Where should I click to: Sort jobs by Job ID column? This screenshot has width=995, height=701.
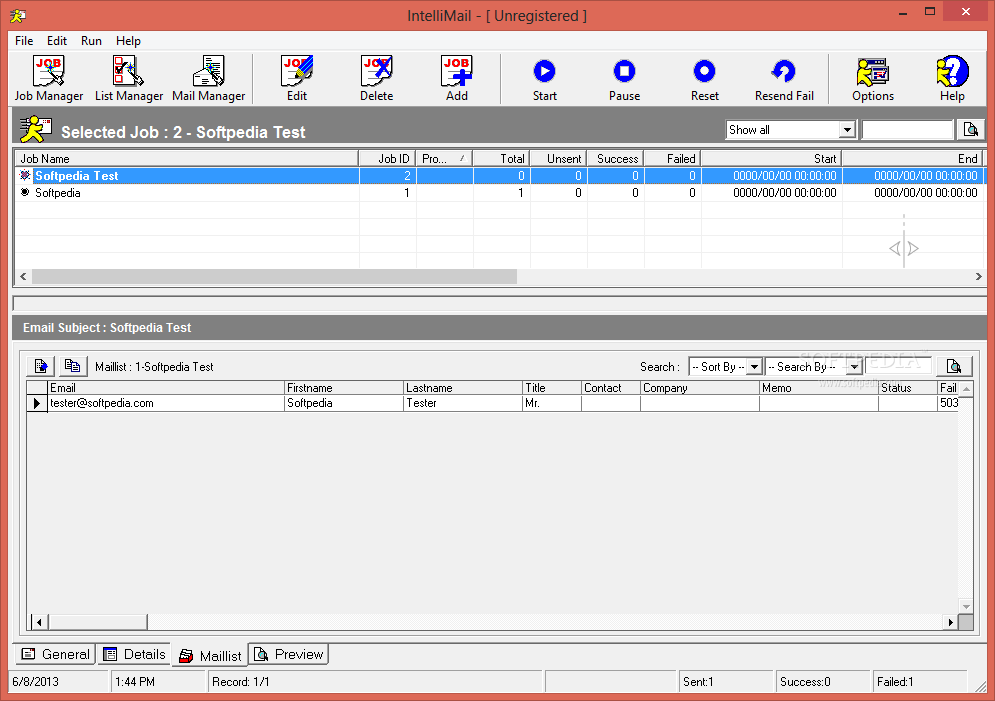[387, 159]
